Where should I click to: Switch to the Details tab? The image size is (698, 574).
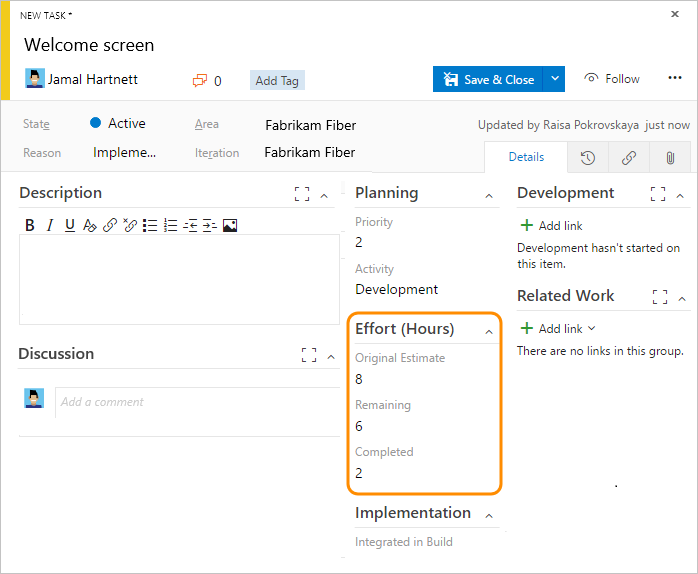(526, 157)
